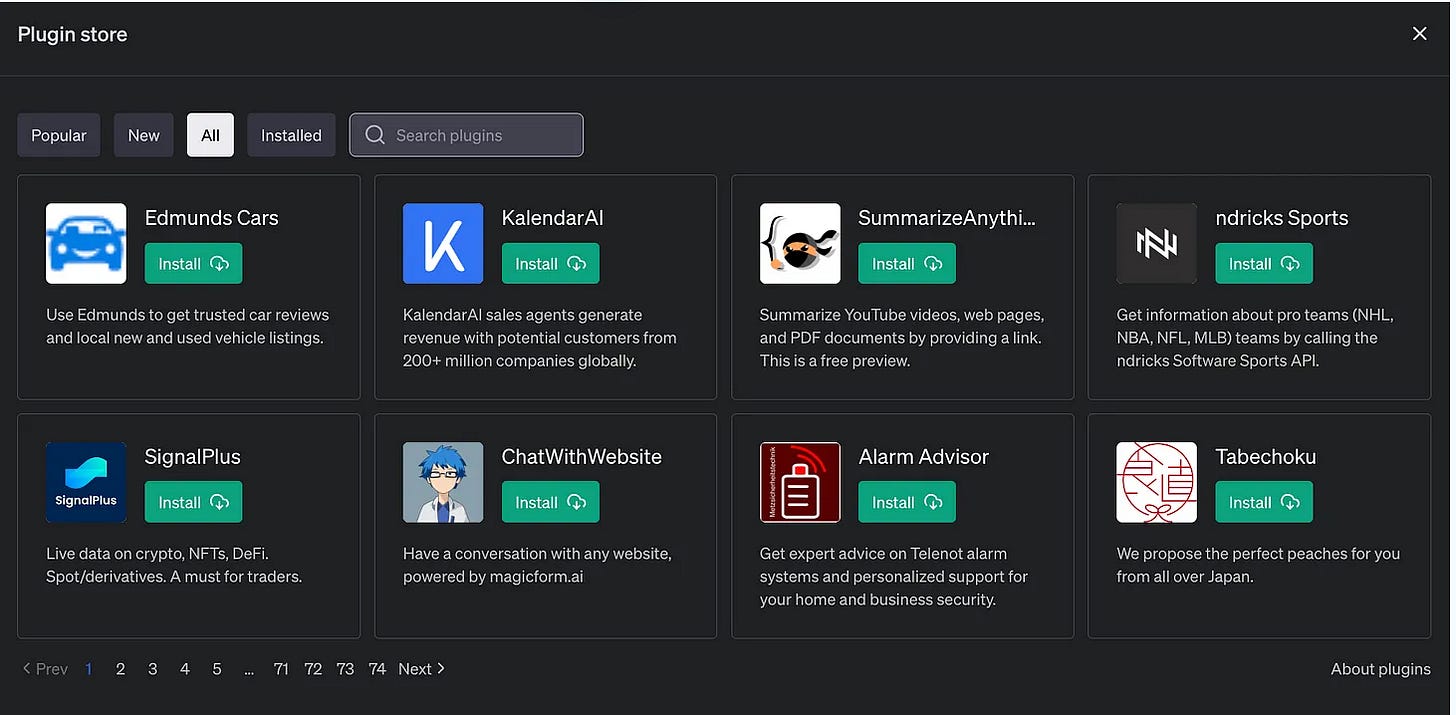Viewport: 1456px width, 715px height.
Task: Click the Prev page link
Action: [45, 669]
